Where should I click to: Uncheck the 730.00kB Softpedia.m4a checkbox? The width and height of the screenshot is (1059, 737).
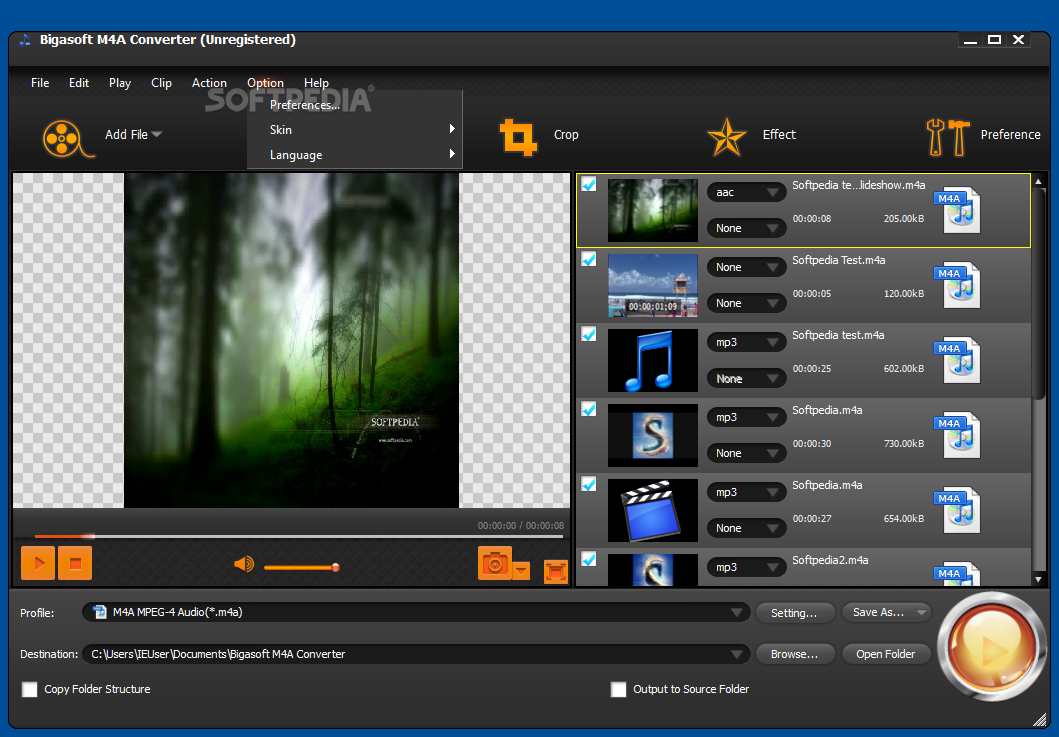click(x=589, y=409)
